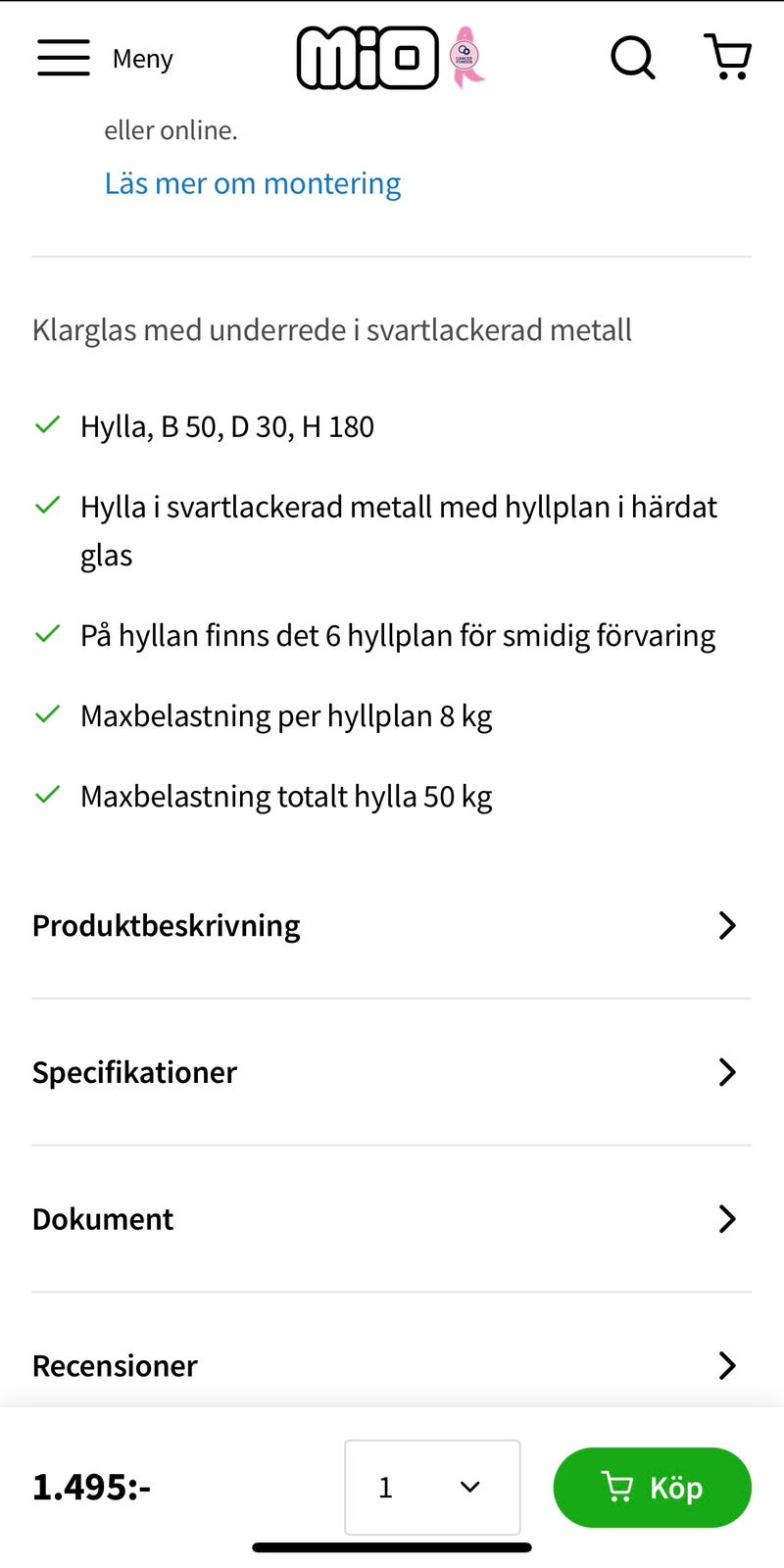Click the home indicator bar
Screen dimensions: 784x1568
[392, 1547]
